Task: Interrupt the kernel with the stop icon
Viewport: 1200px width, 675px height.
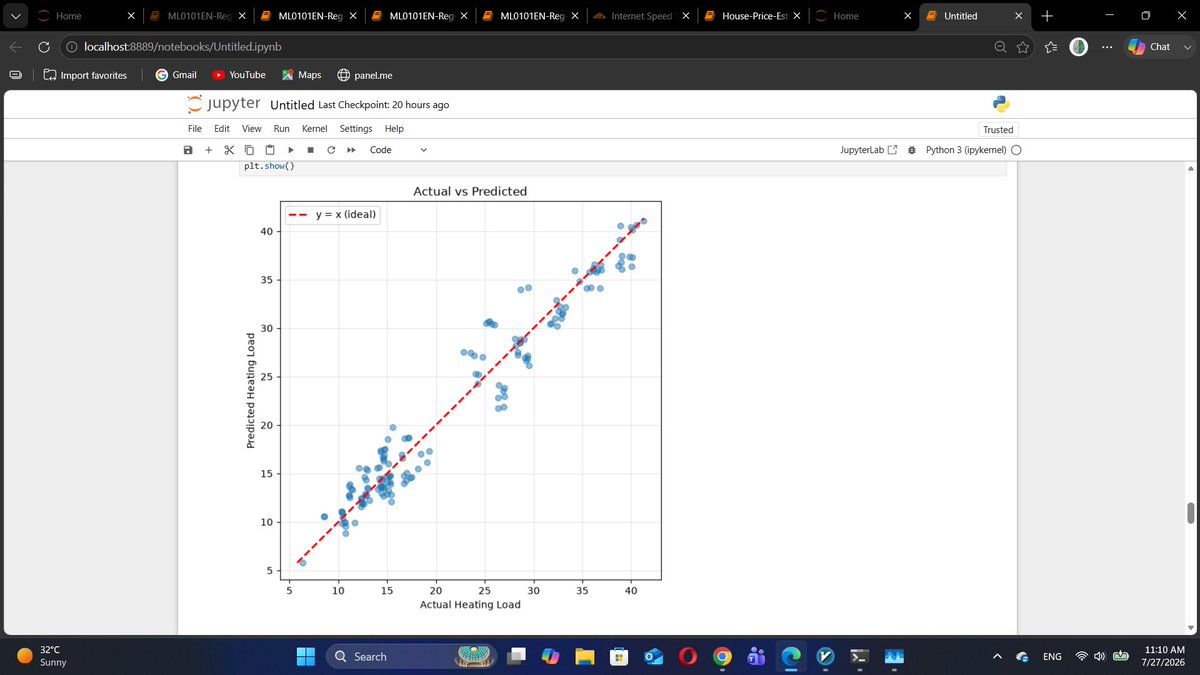Action: pos(311,150)
